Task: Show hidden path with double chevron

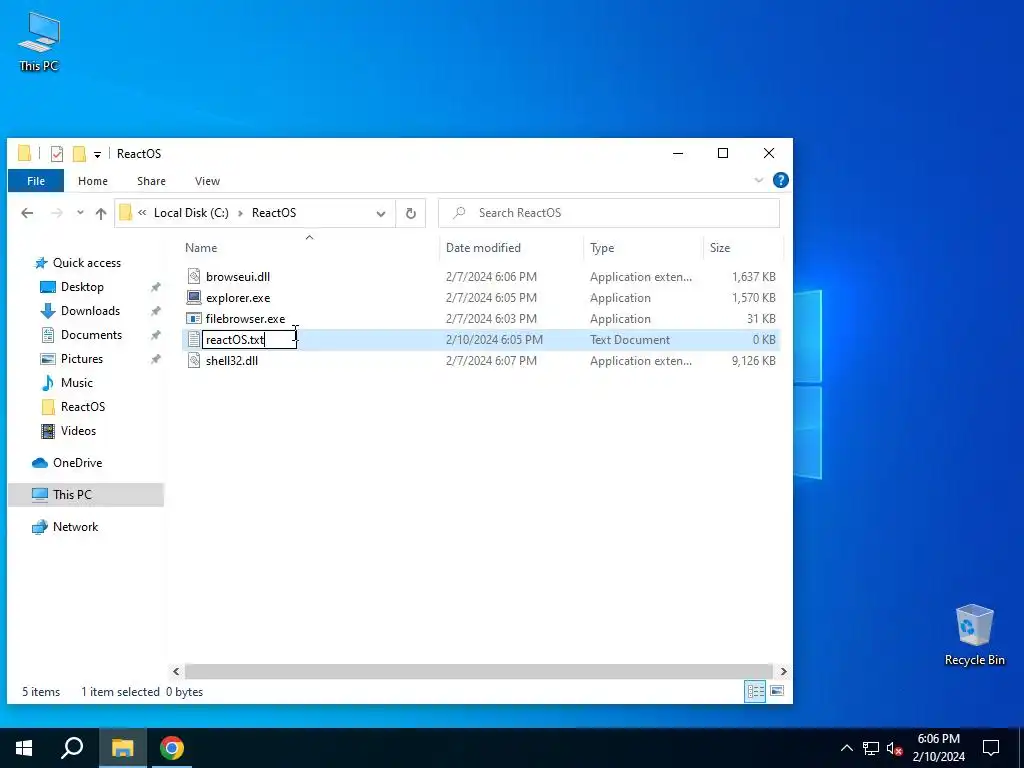Action: (142, 213)
